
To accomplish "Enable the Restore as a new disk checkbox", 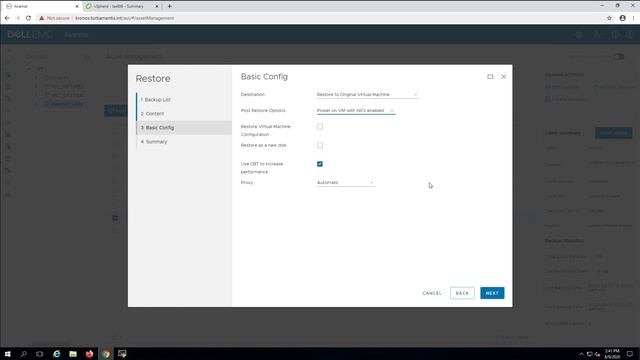I will 320,145.
